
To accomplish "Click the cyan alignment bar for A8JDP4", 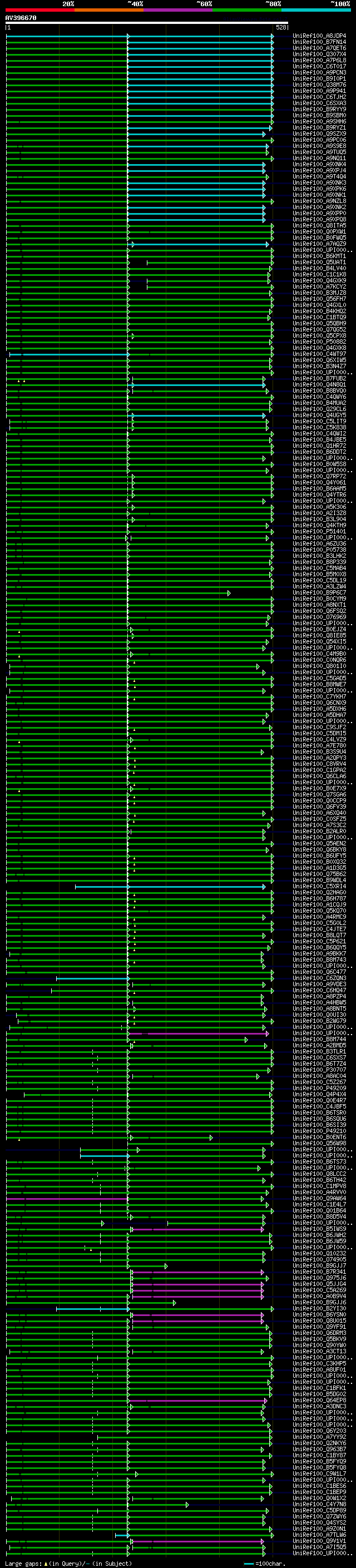I will tap(140, 36).
